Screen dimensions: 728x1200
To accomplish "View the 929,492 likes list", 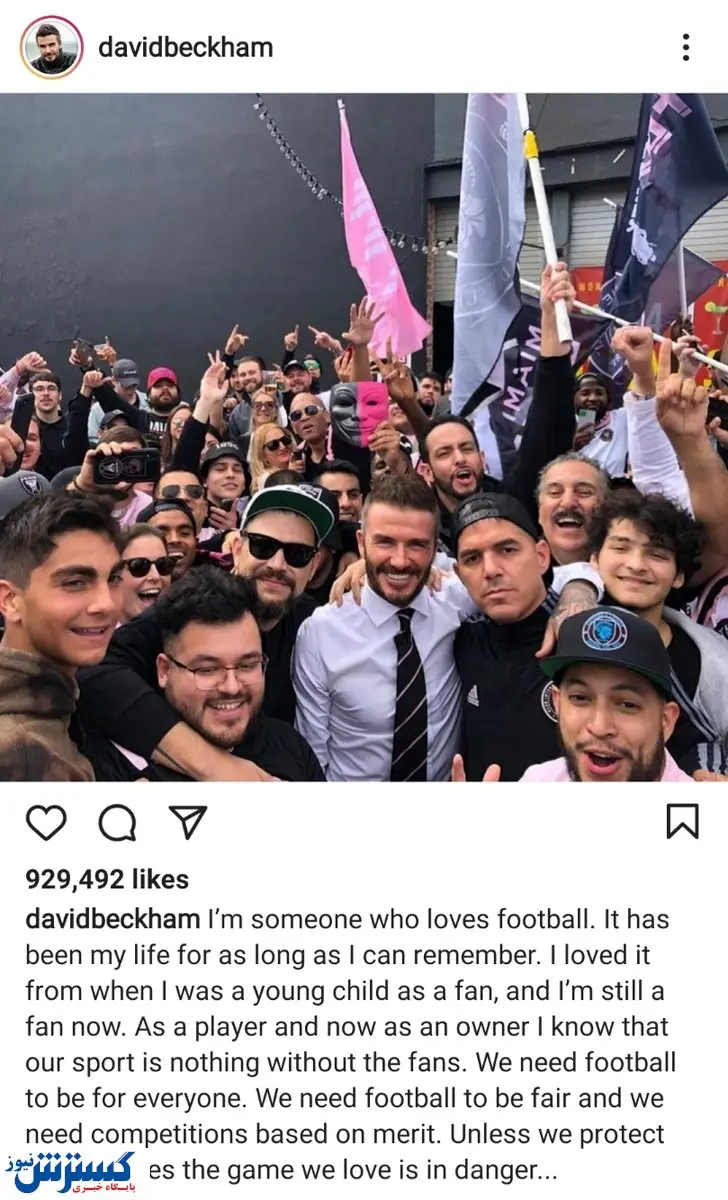I will (107, 879).
